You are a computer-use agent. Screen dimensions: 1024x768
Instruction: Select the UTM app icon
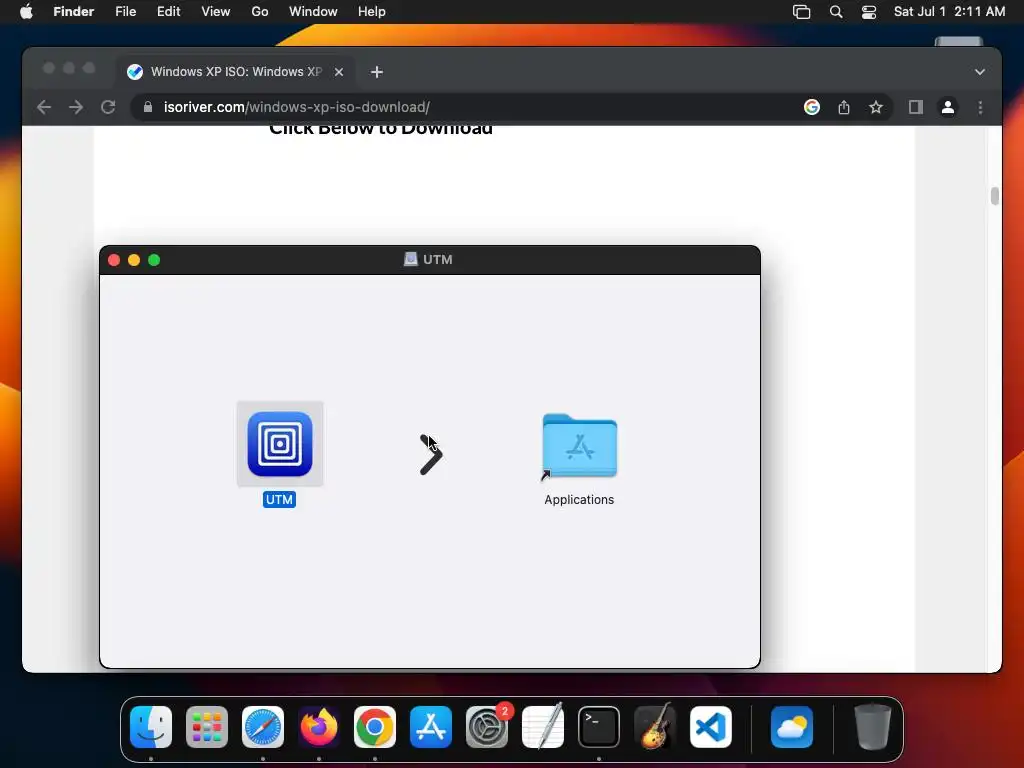pos(280,444)
